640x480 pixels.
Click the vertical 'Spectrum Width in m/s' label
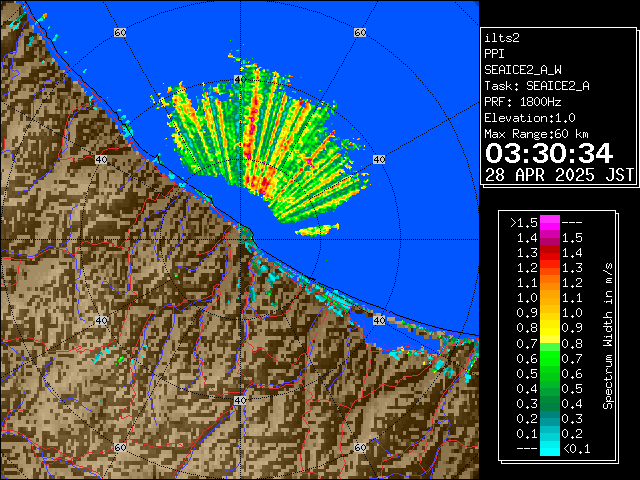pyautogui.click(x=608, y=336)
